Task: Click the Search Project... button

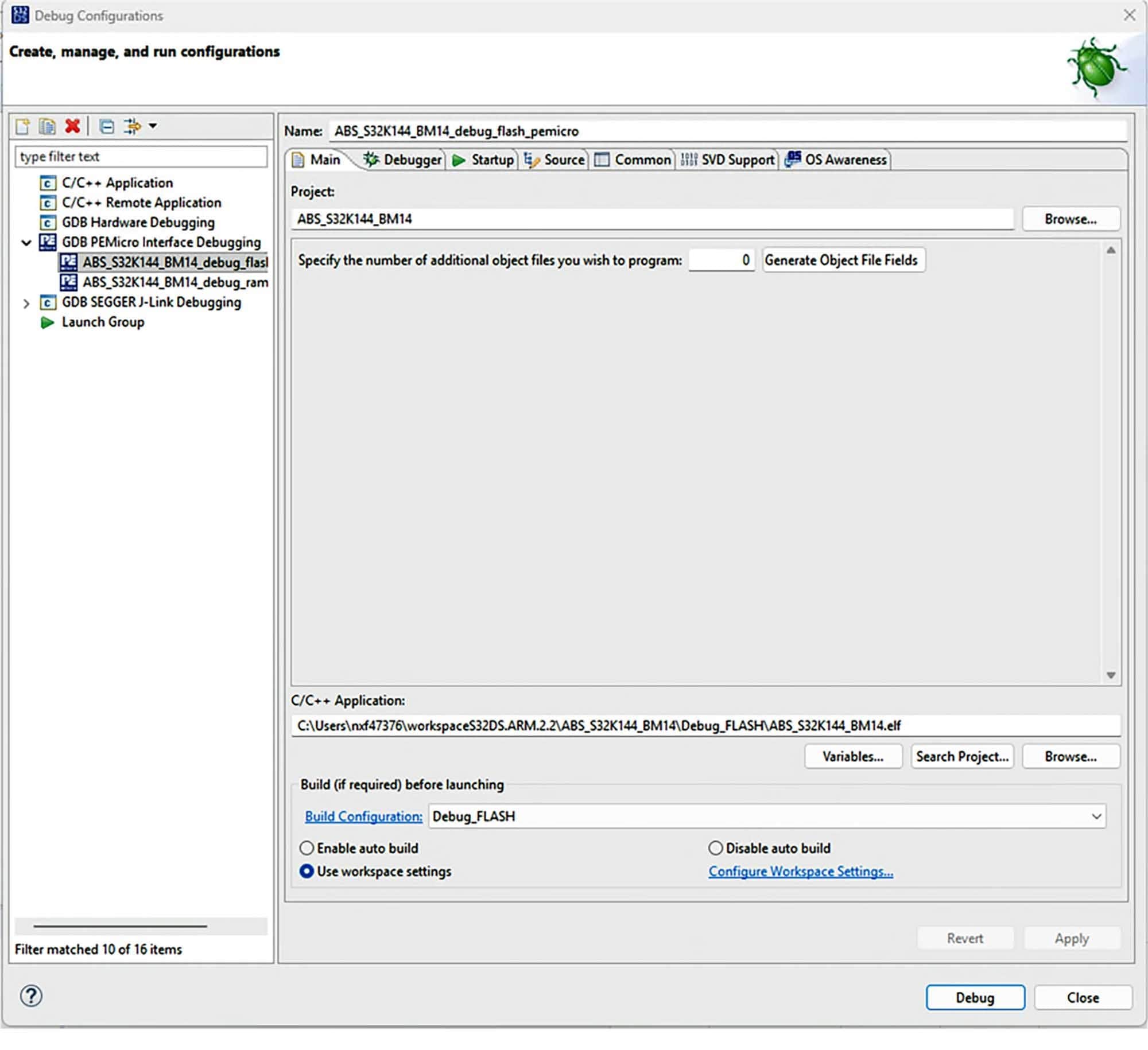Action: coord(962,756)
